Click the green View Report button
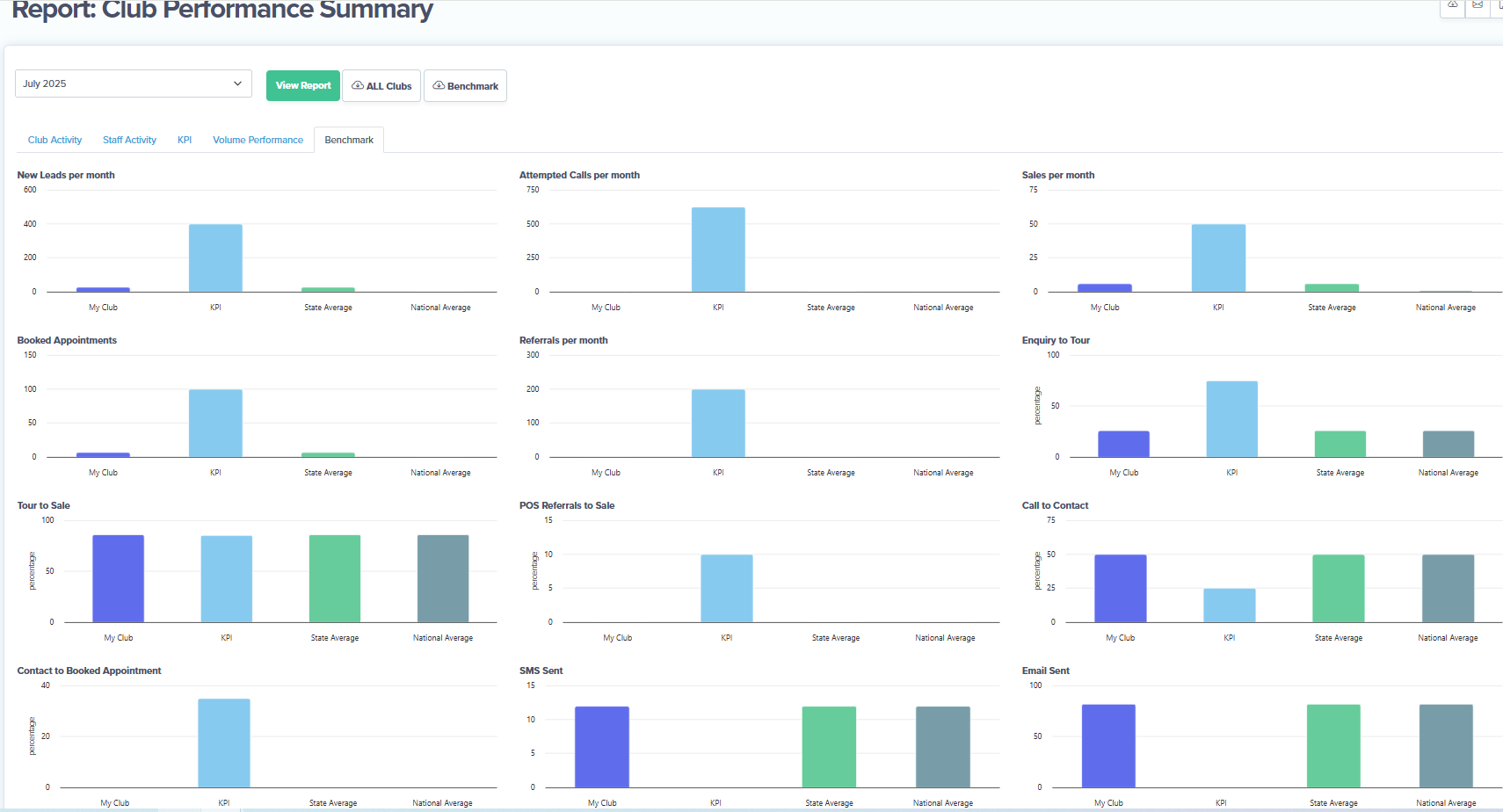The image size is (1503, 812). [x=303, y=85]
